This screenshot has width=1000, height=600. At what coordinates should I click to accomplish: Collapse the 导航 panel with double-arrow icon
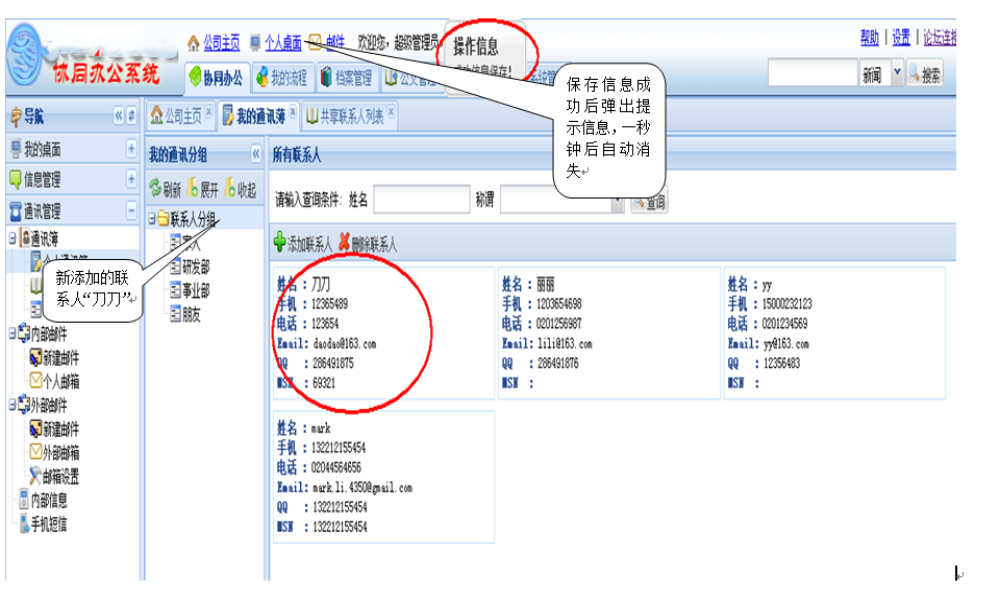click(119, 115)
